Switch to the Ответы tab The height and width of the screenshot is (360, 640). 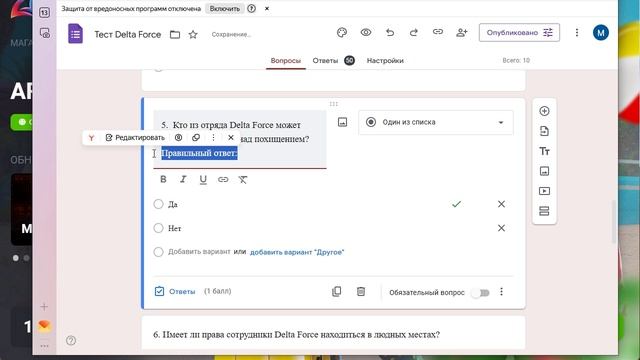click(325, 61)
